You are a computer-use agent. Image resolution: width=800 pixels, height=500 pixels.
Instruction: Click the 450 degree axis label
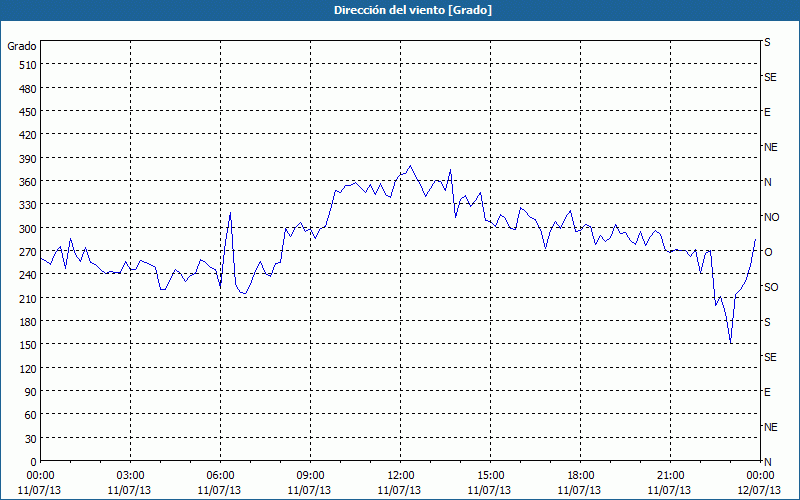(x=28, y=112)
